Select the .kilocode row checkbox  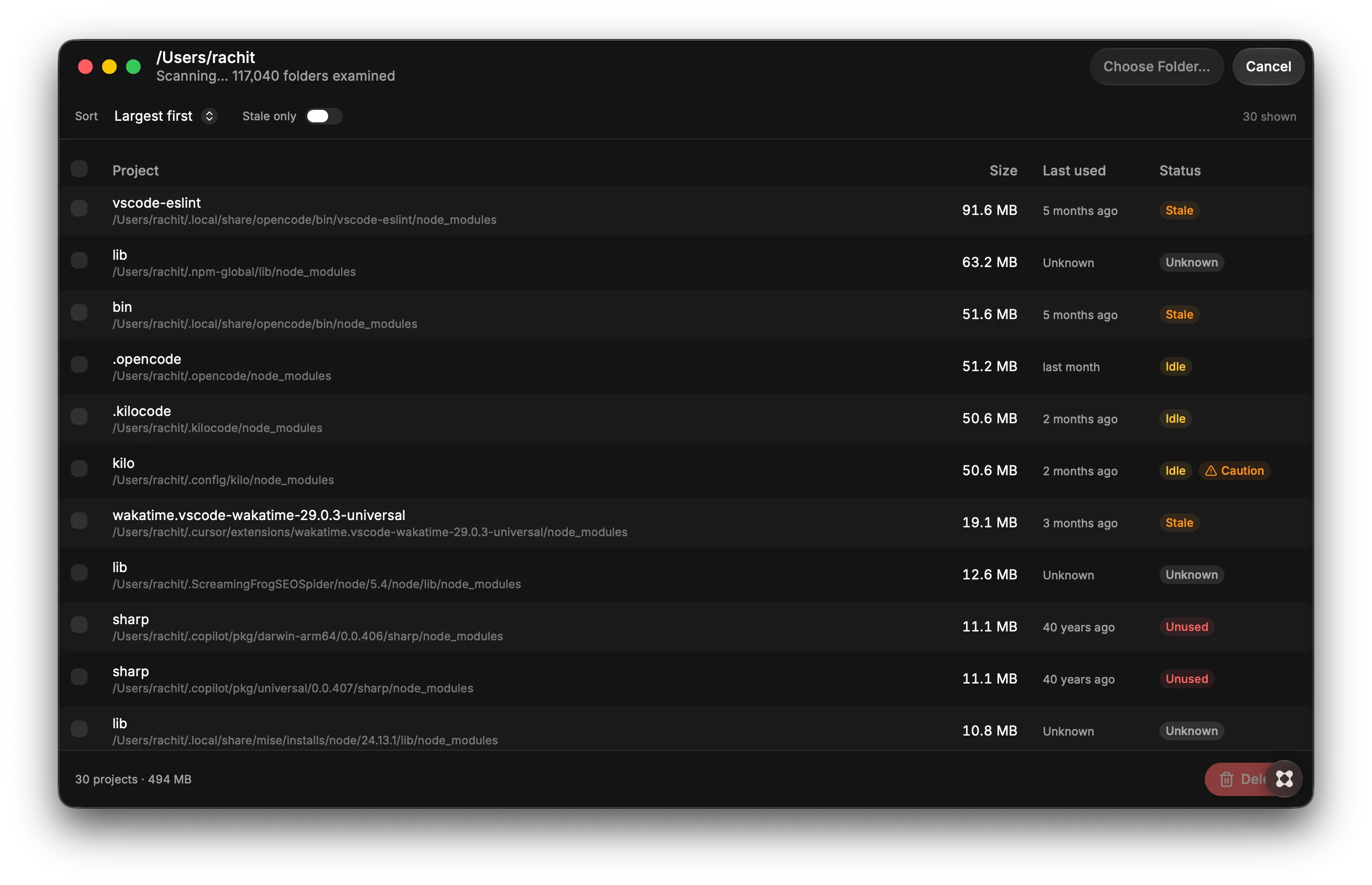tap(79, 416)
